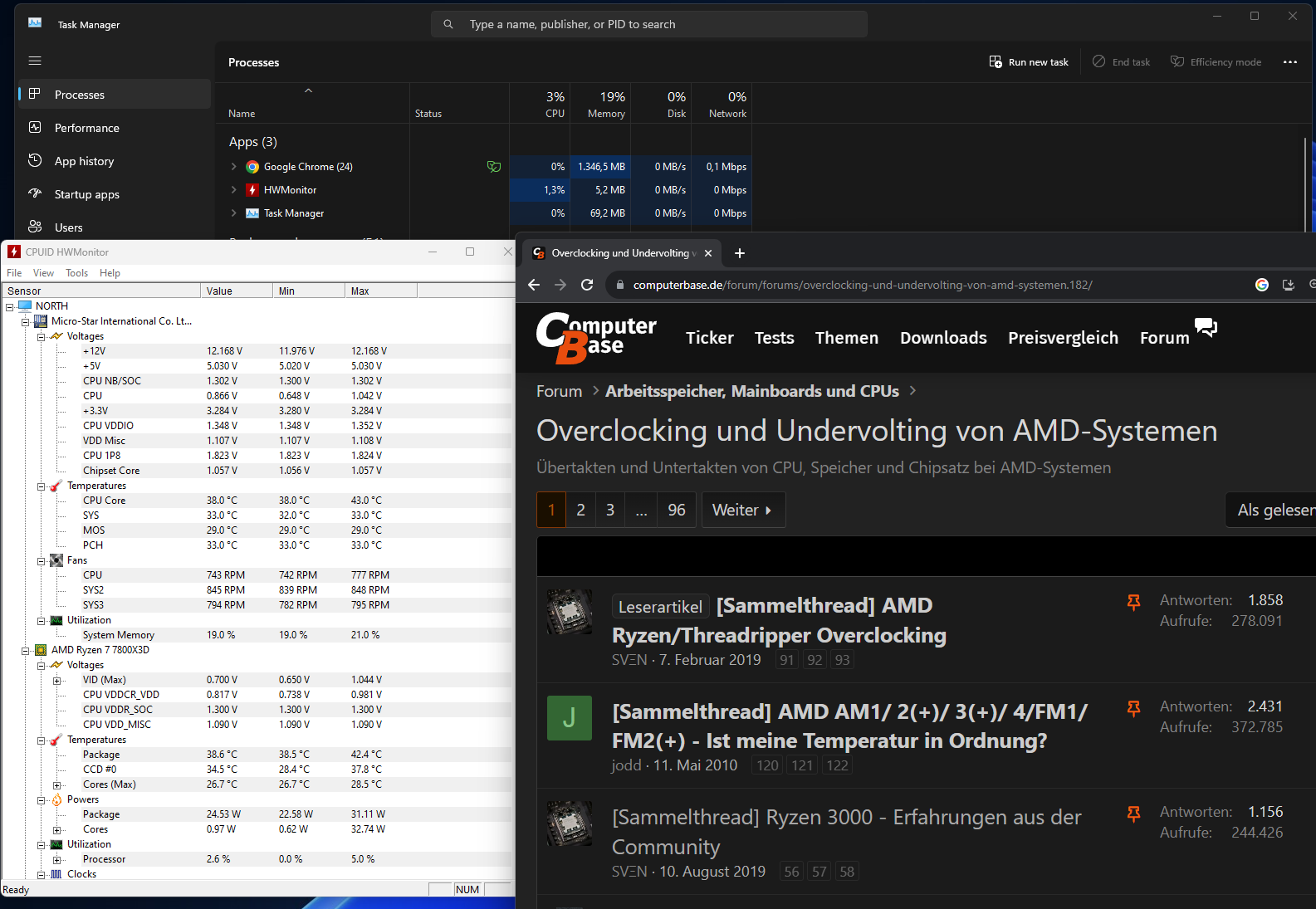Click Run new task button
This screenshot has width=1316, height=909.
[x=1029, y=62]
